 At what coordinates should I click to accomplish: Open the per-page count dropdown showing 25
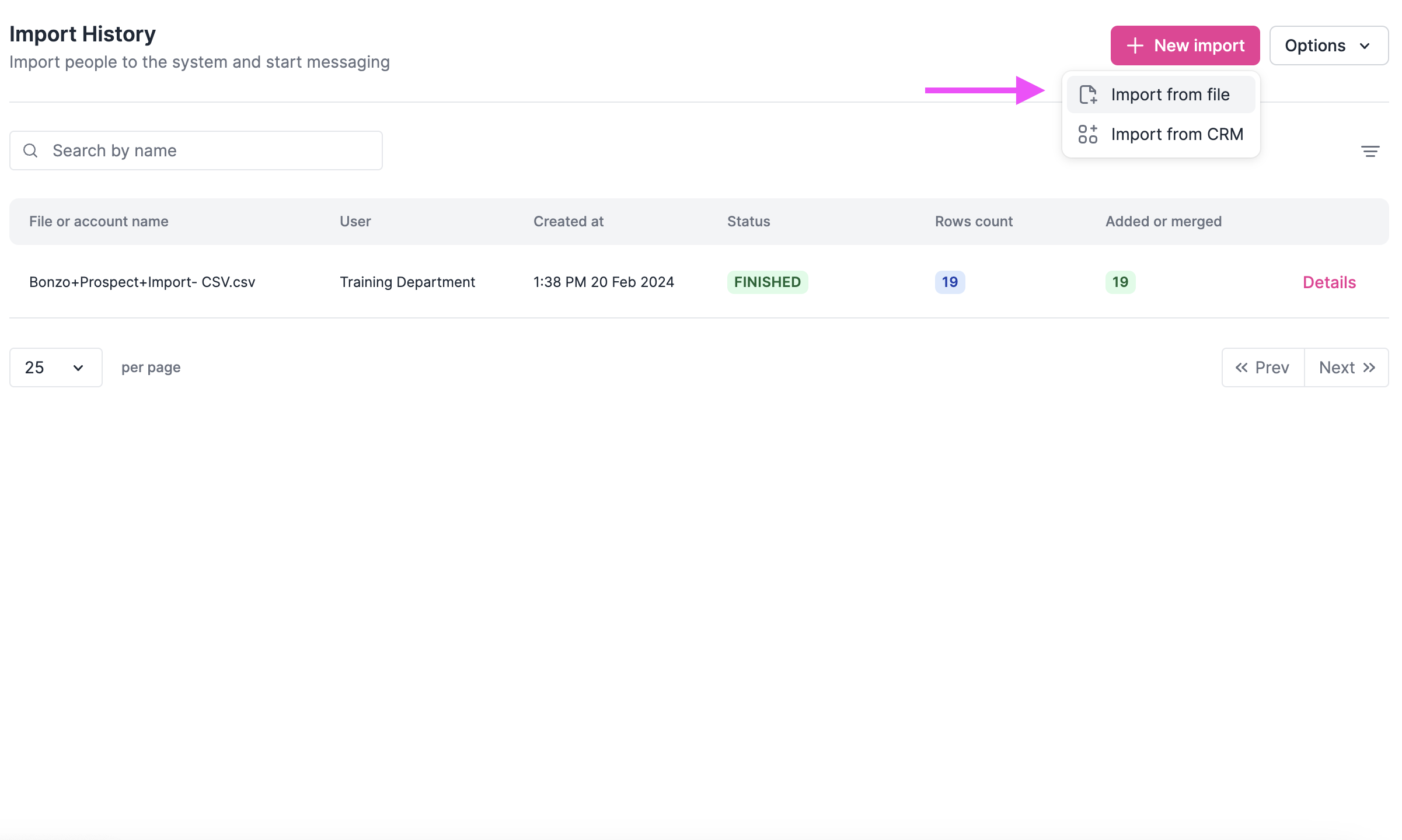55,367
